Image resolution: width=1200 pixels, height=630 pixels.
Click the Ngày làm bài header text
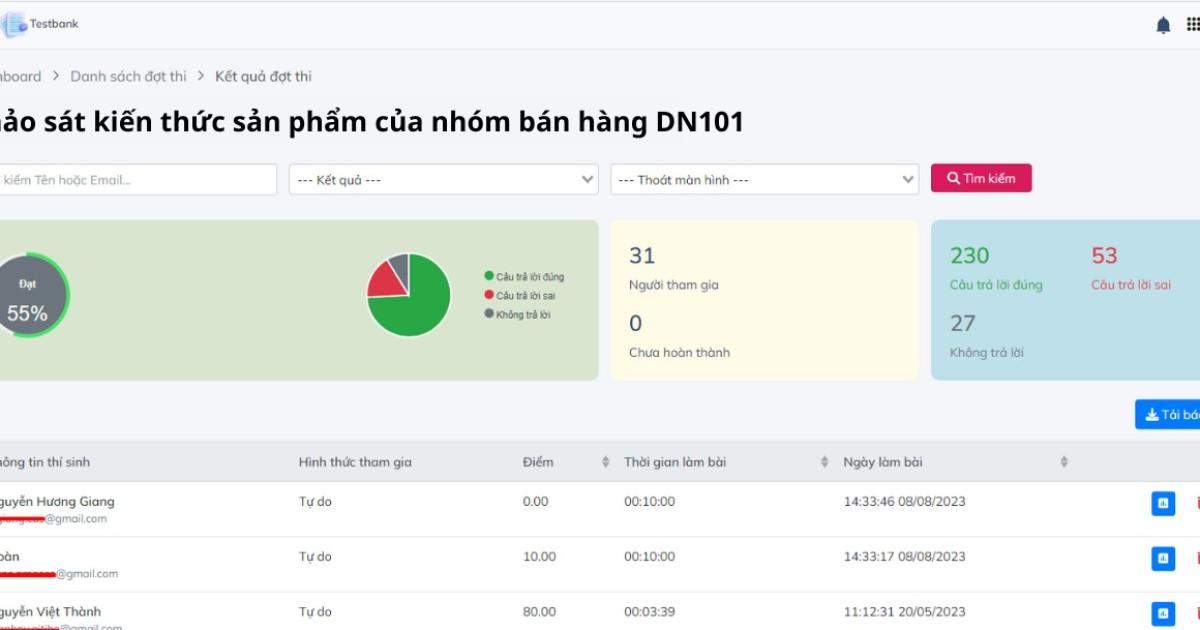click(x=883, y=462)
